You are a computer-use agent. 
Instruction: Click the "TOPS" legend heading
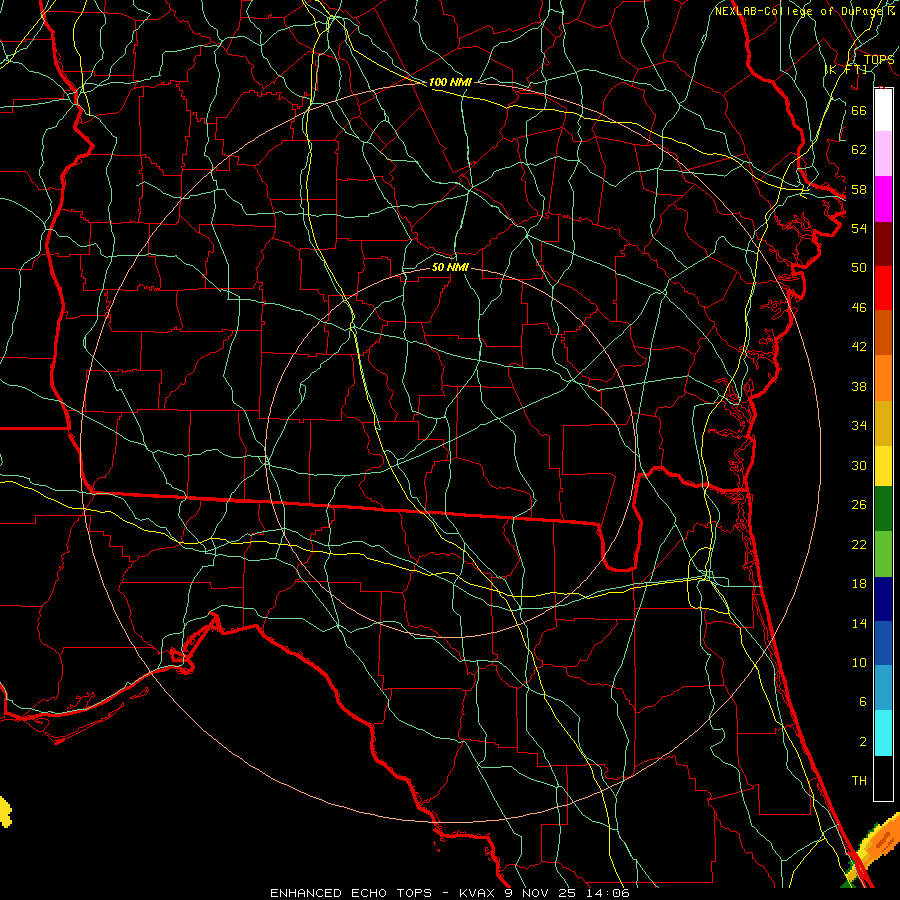coord(879,60)
